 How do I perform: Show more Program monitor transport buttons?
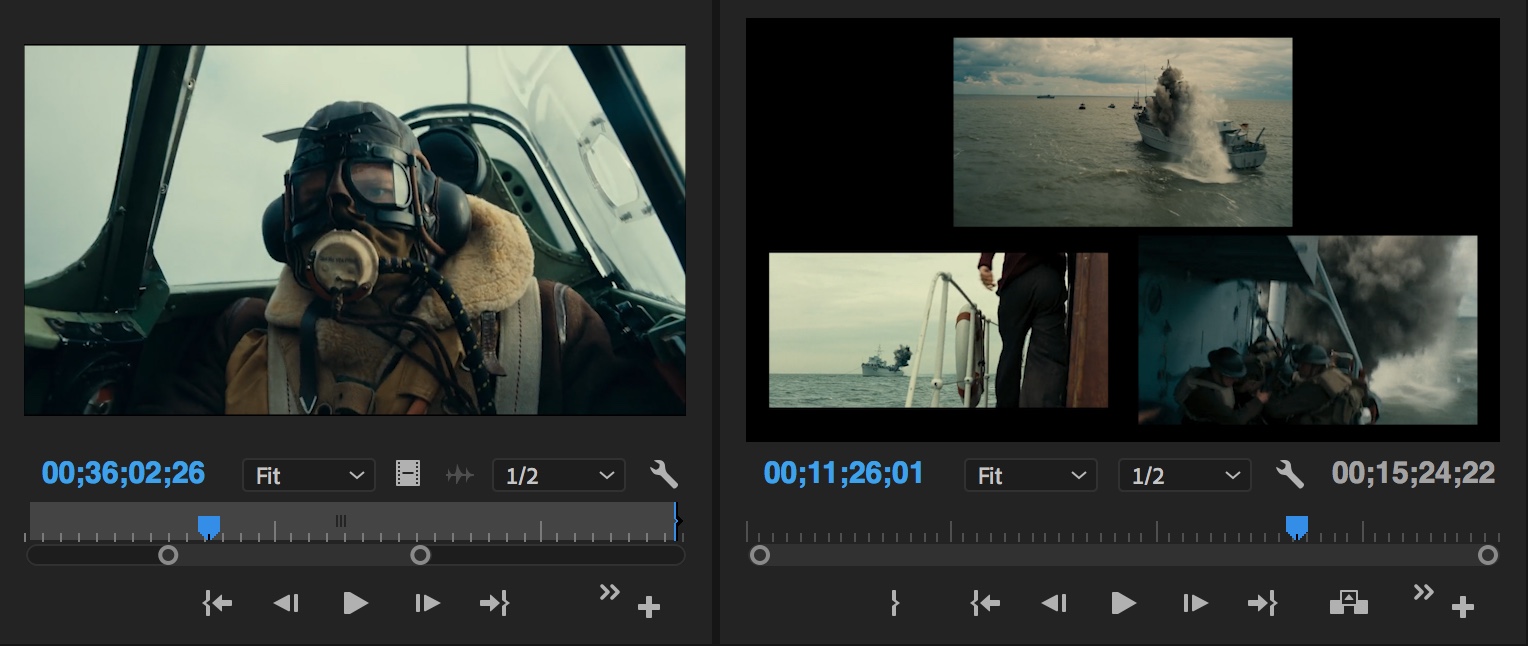1422,593
